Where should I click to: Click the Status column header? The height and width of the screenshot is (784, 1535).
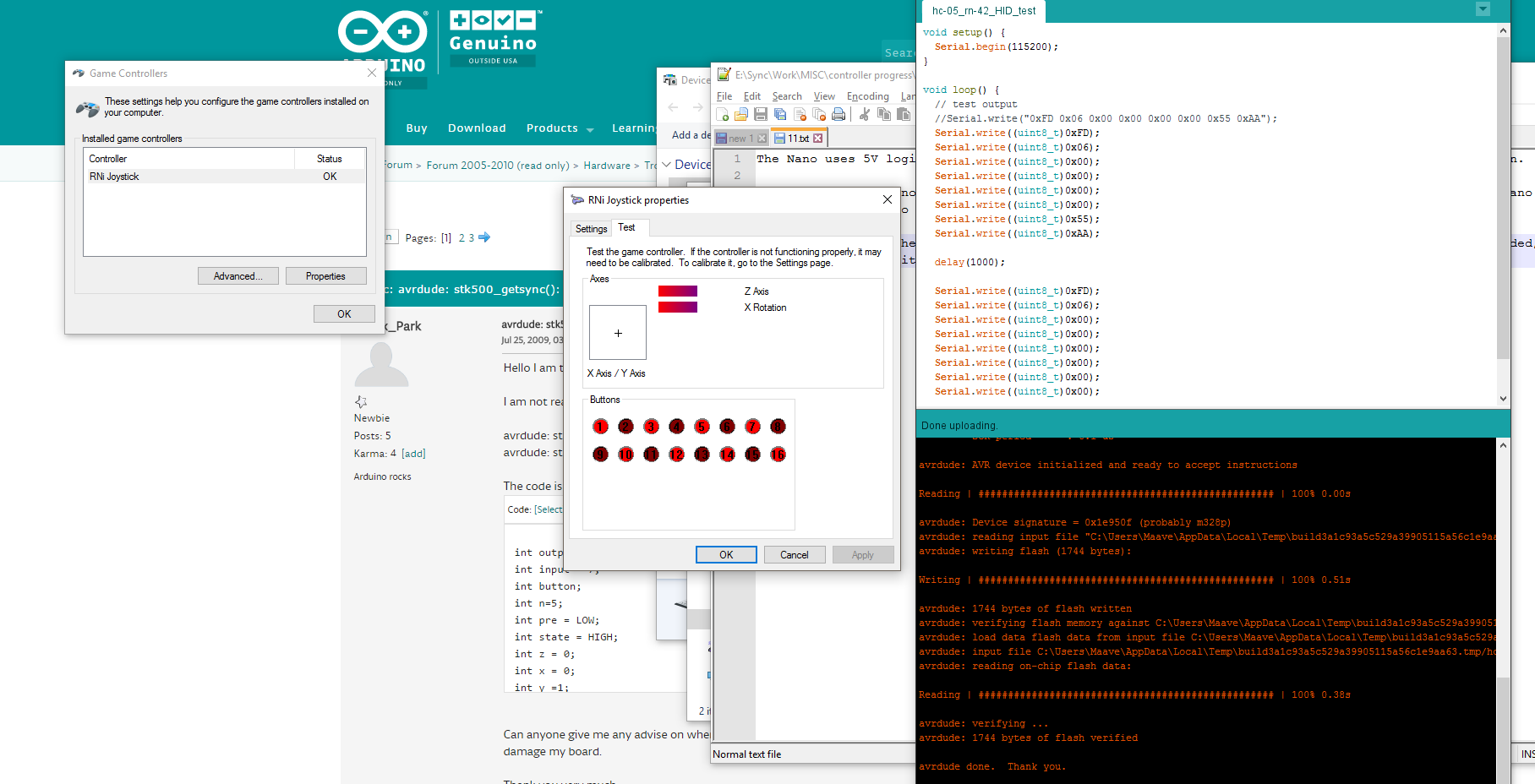coord(330,159)
